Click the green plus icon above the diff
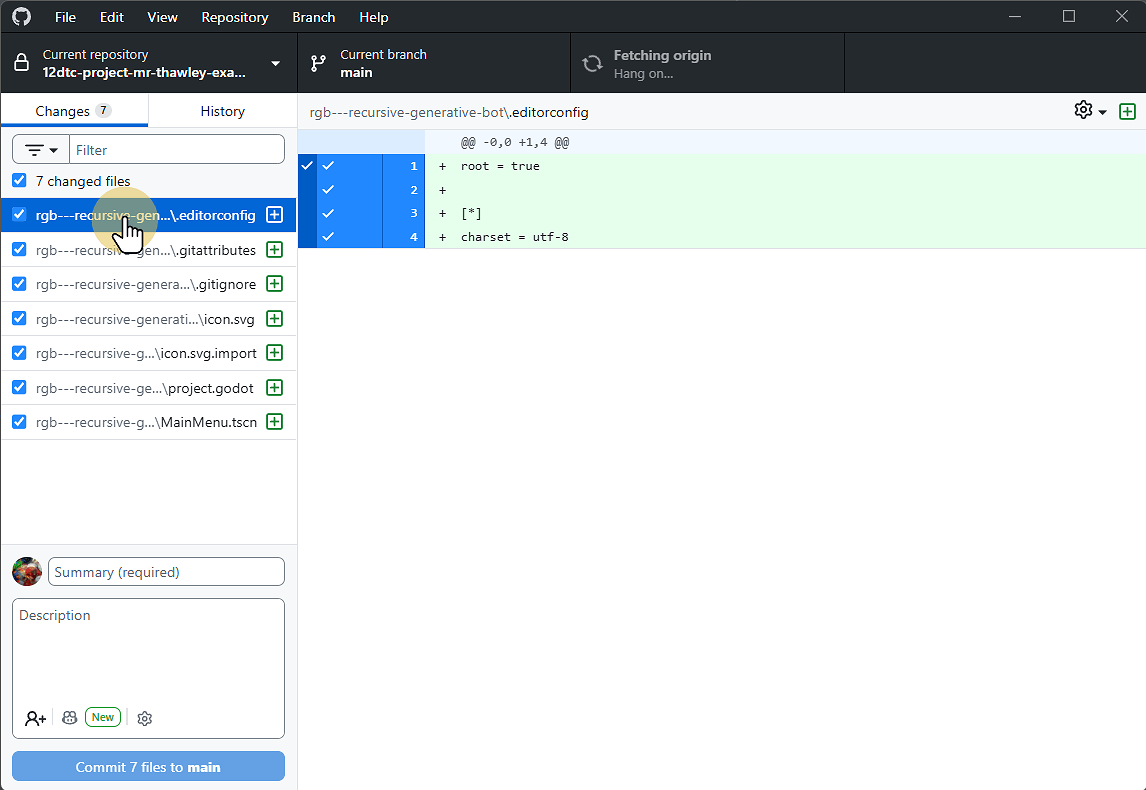The image size is (1146, 790). click(1128, 111)
